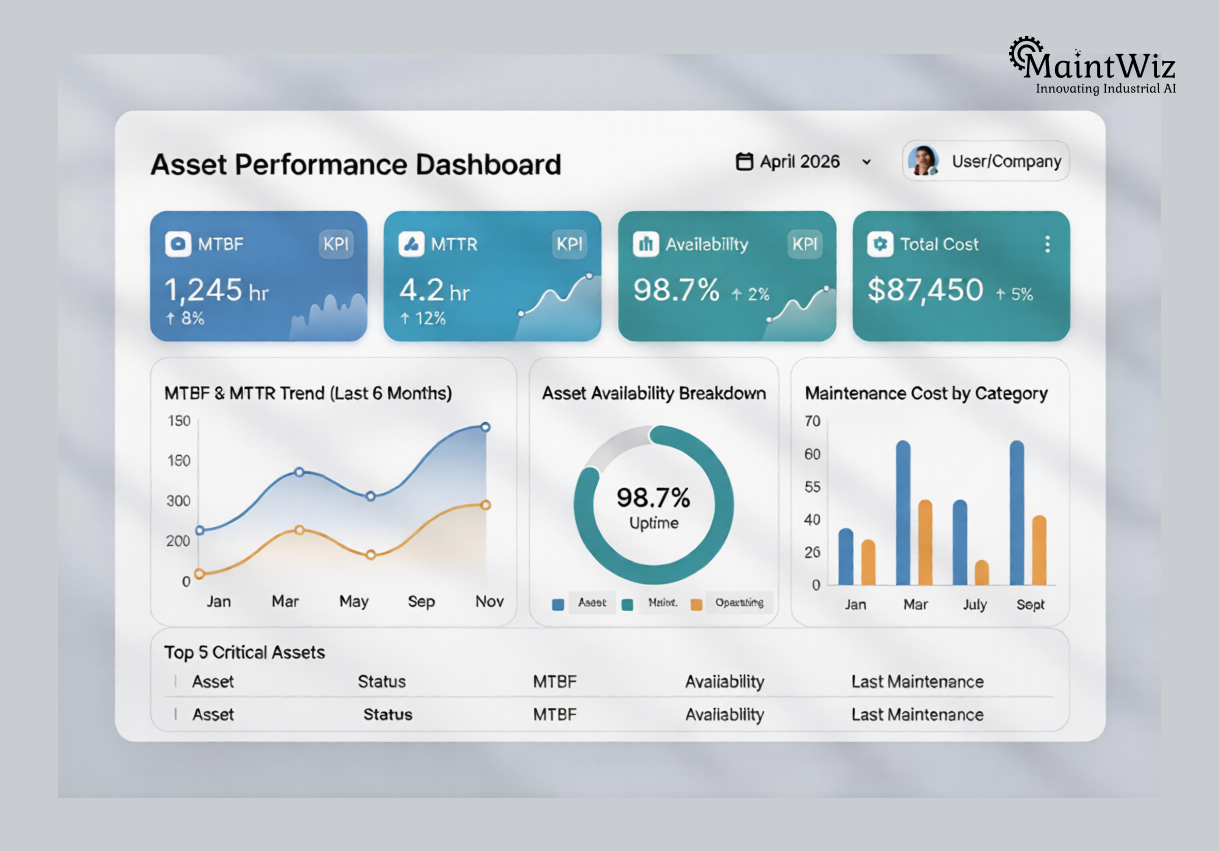Screen dimensions: 1219x851
Task: Open the Total Cost three-dot menu
Action: pos(1047,243)
